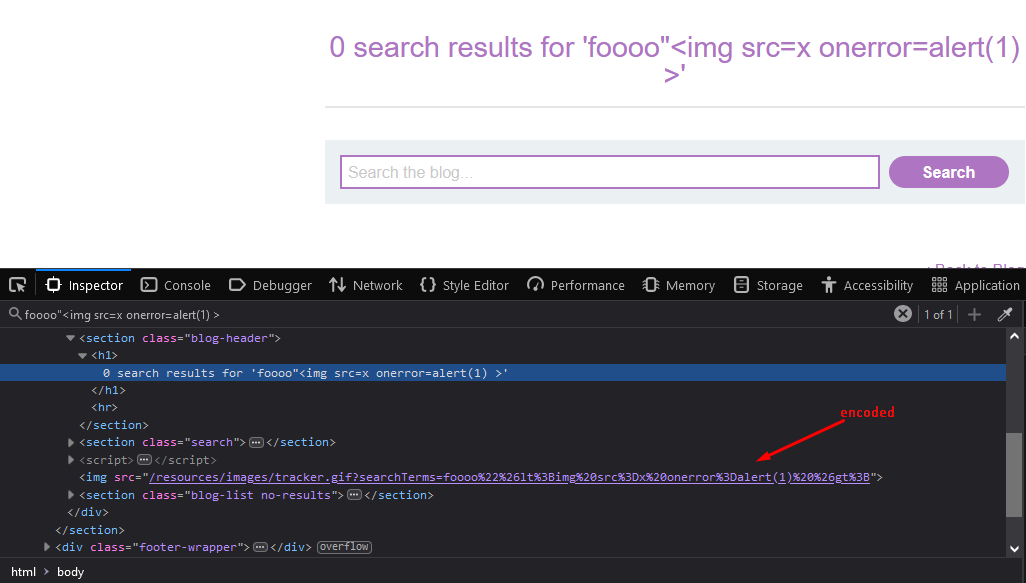Activate the element picker tool
The height and width of the screenshot is (583, 1026).
coord(17,285)
